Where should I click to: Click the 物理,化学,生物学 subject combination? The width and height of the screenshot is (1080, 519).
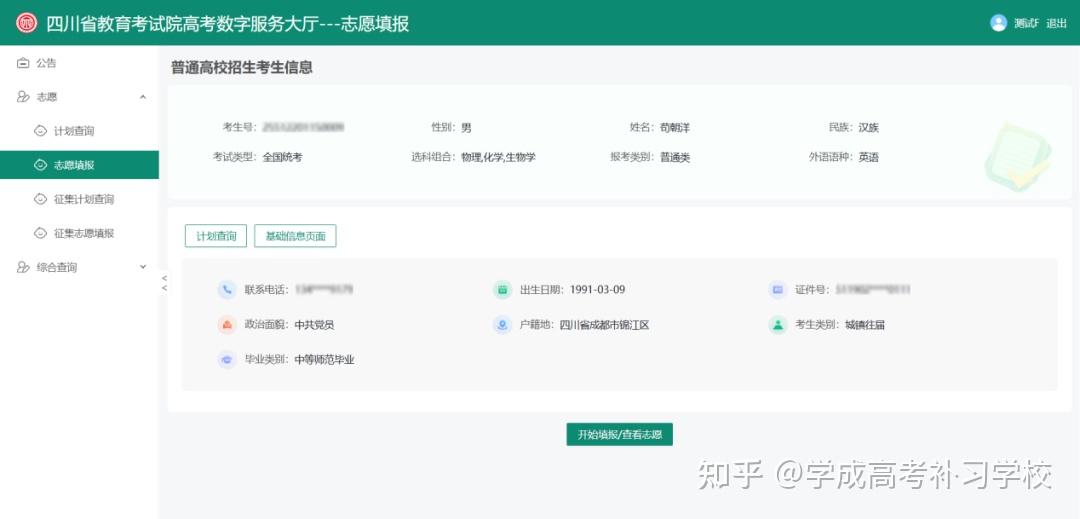click(x=498, y=158)
